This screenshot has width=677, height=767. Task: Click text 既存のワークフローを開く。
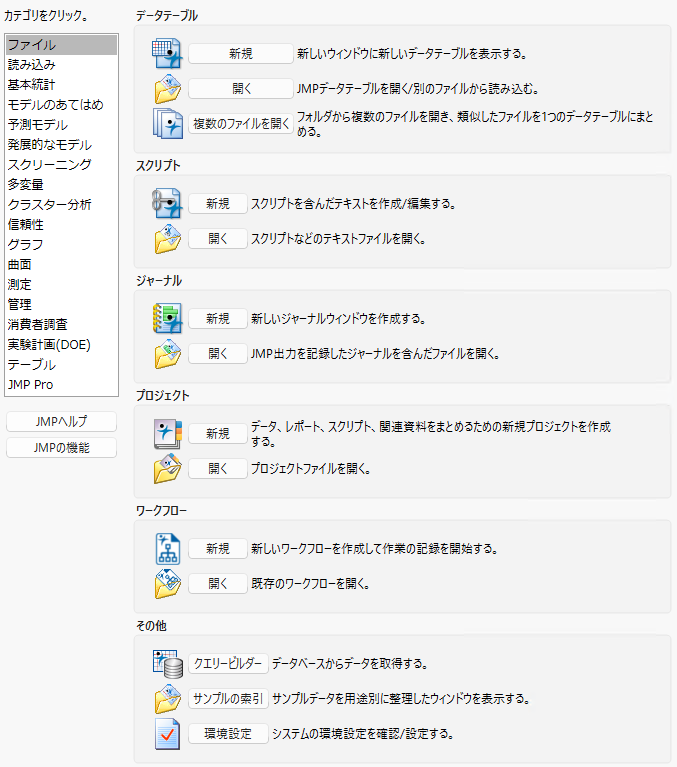[310, 584]
